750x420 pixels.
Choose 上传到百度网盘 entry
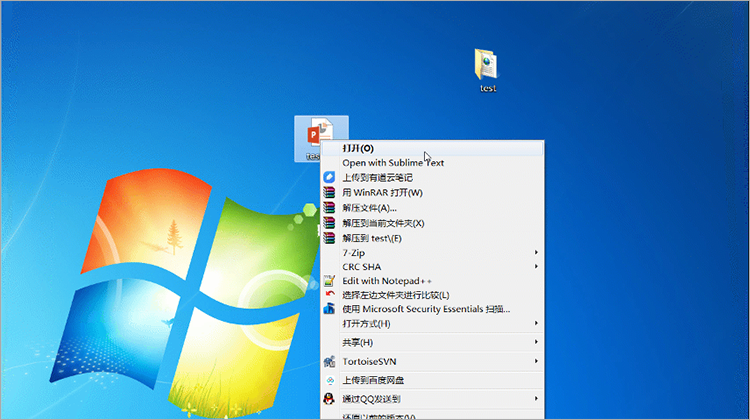(x=432, y=380)
